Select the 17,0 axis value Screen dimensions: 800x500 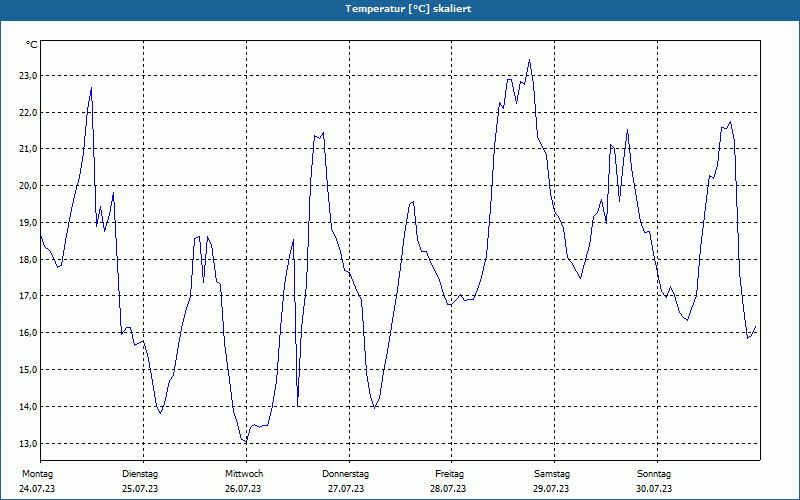[28, 295]
